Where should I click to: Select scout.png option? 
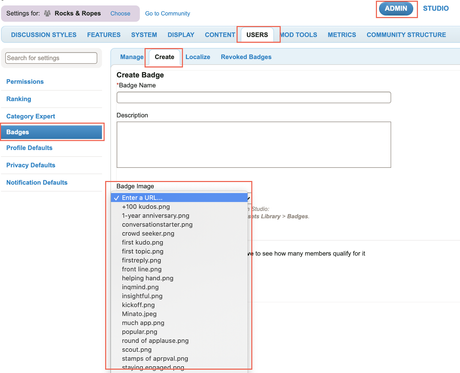[179, 350]
